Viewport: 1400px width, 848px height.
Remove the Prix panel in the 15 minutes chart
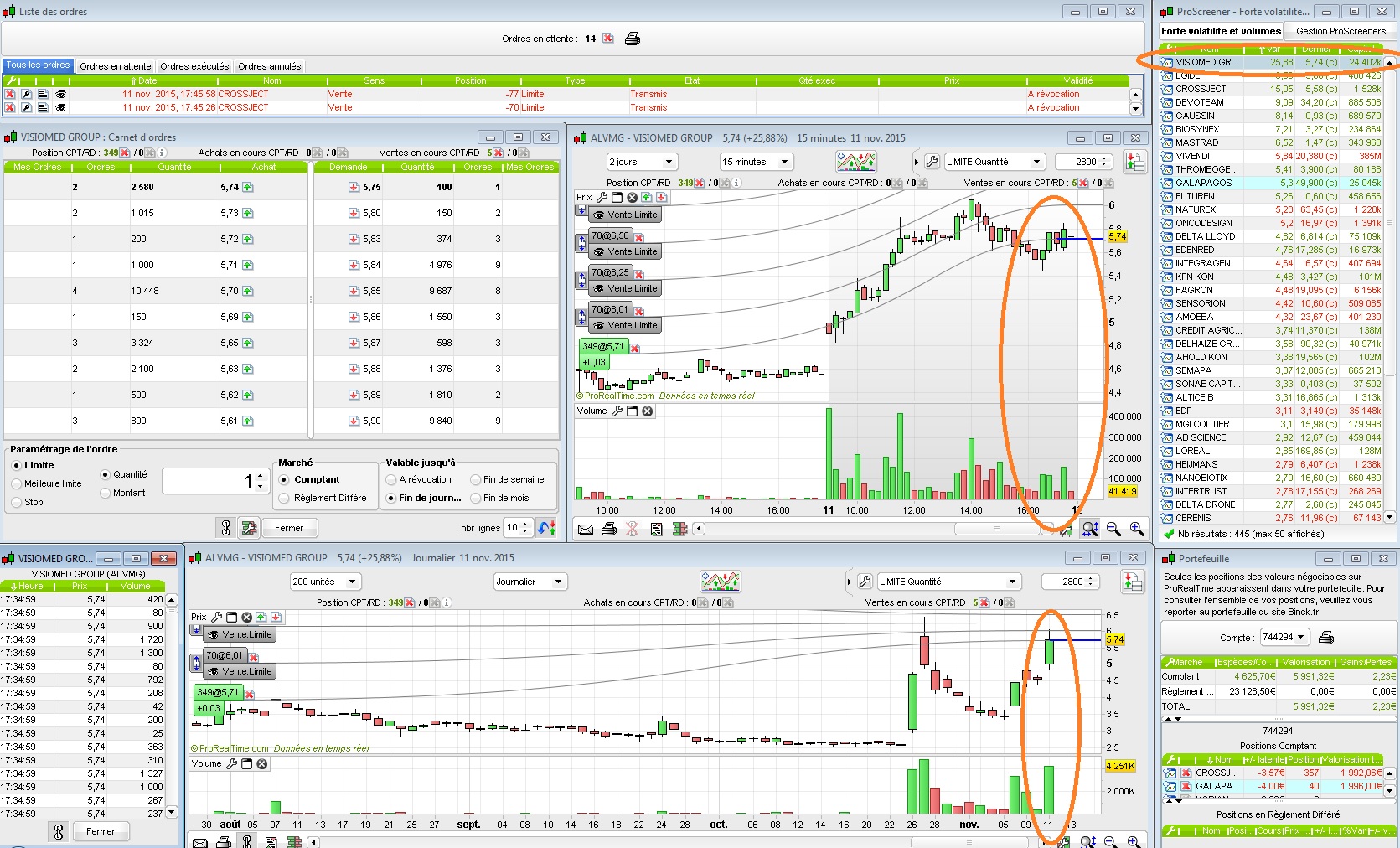633,198
